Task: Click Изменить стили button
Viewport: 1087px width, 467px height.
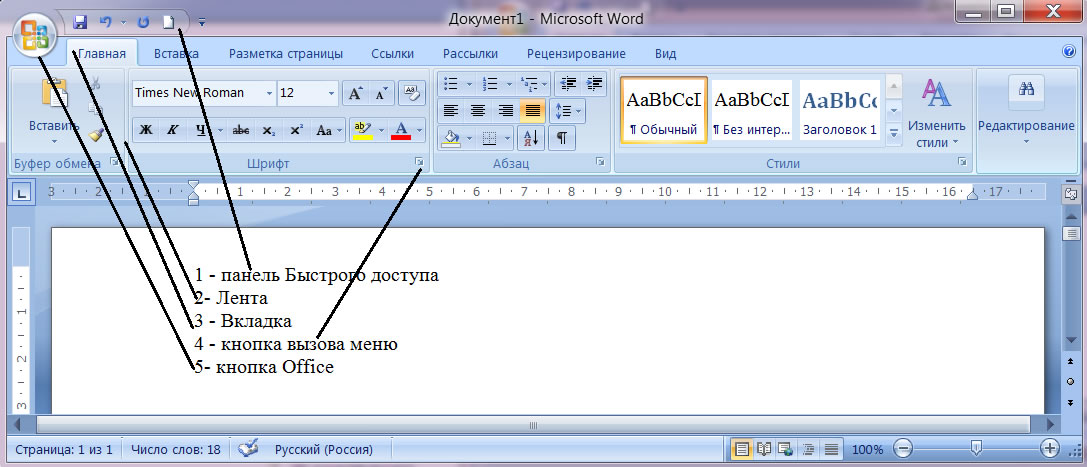Action: click(x=937, y=112)
